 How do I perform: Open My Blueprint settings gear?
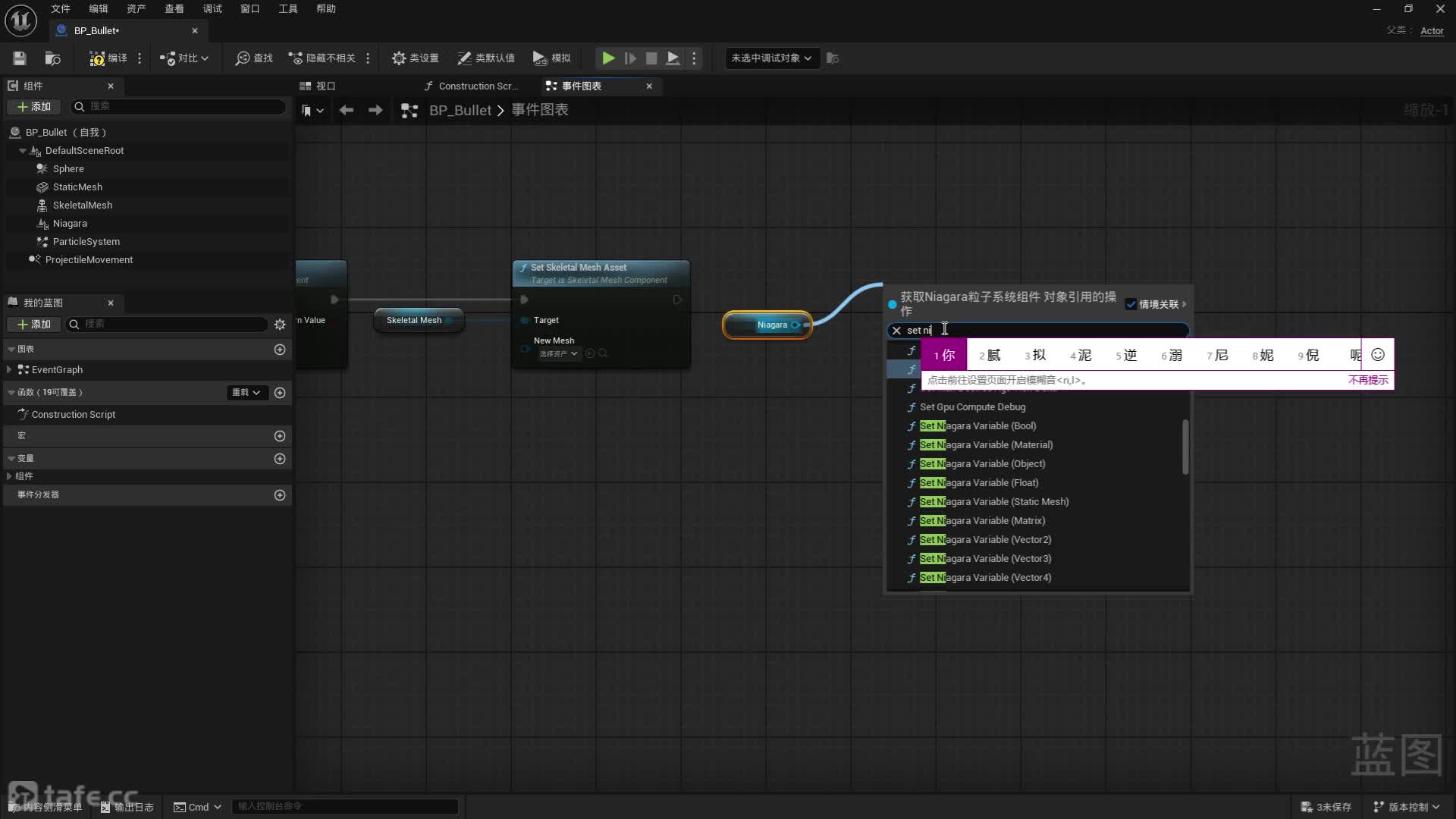click(280, 325)
